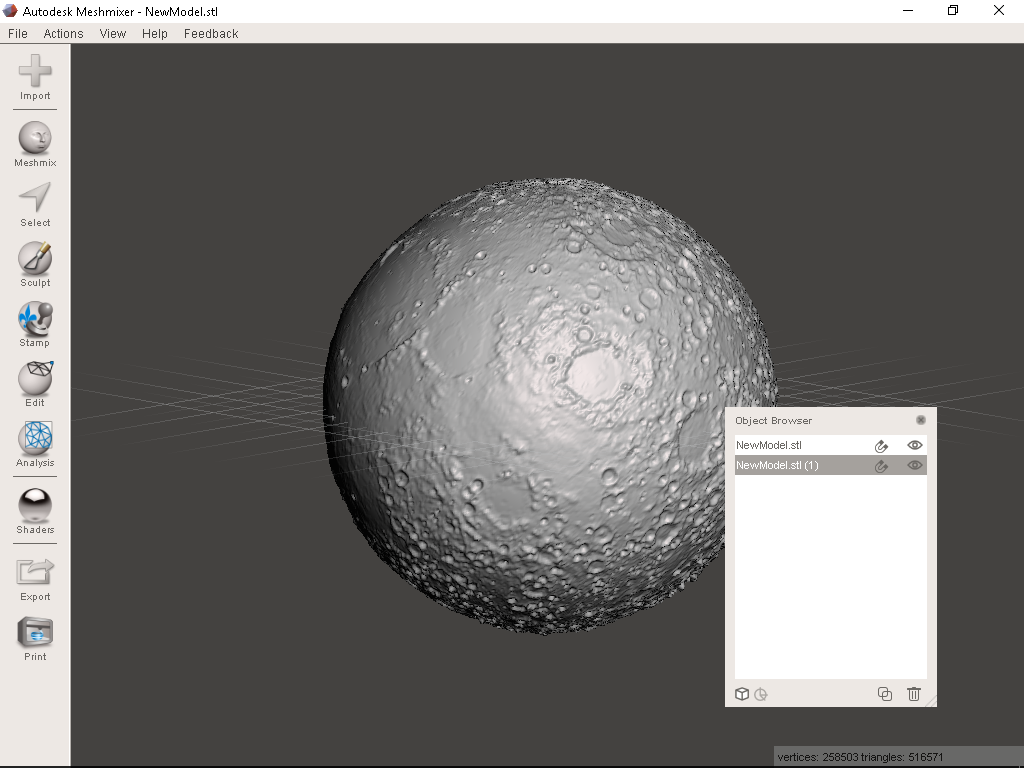Screen dimensions: 1024x768
Task: Select NewModel.stl in the Object Browser
Action: (790, 445)
